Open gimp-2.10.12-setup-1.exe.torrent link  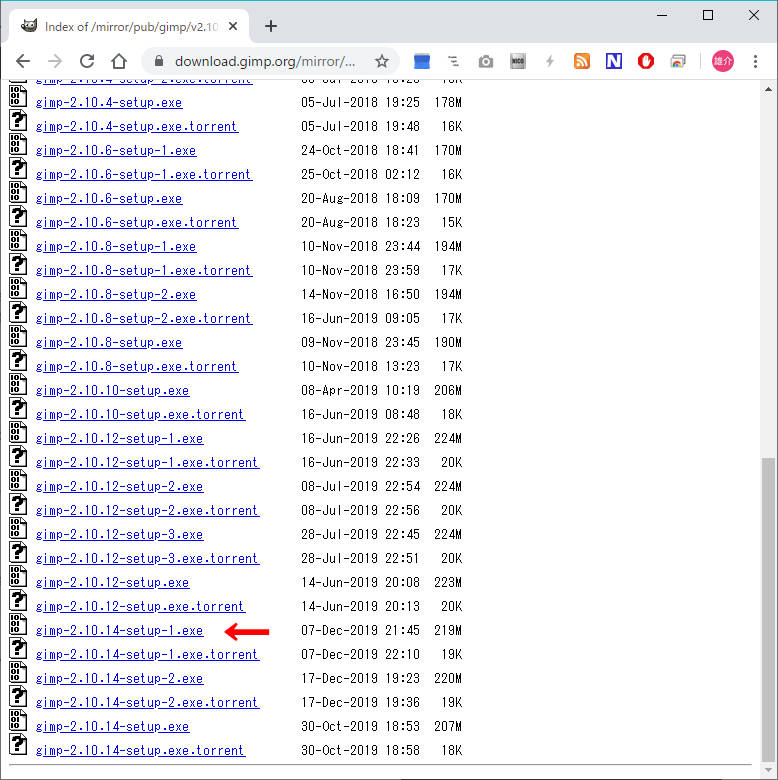[147, 463]
